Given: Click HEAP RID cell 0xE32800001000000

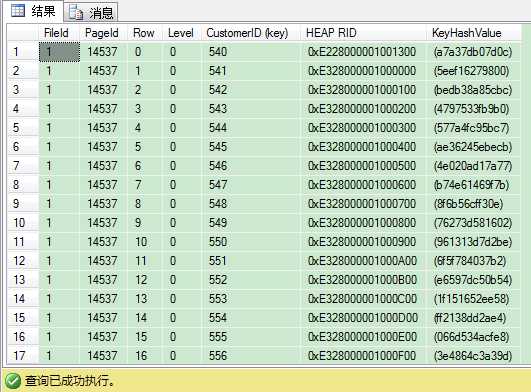Looking at the screenshot, I should pyautogui.click(x=362, y=71).
